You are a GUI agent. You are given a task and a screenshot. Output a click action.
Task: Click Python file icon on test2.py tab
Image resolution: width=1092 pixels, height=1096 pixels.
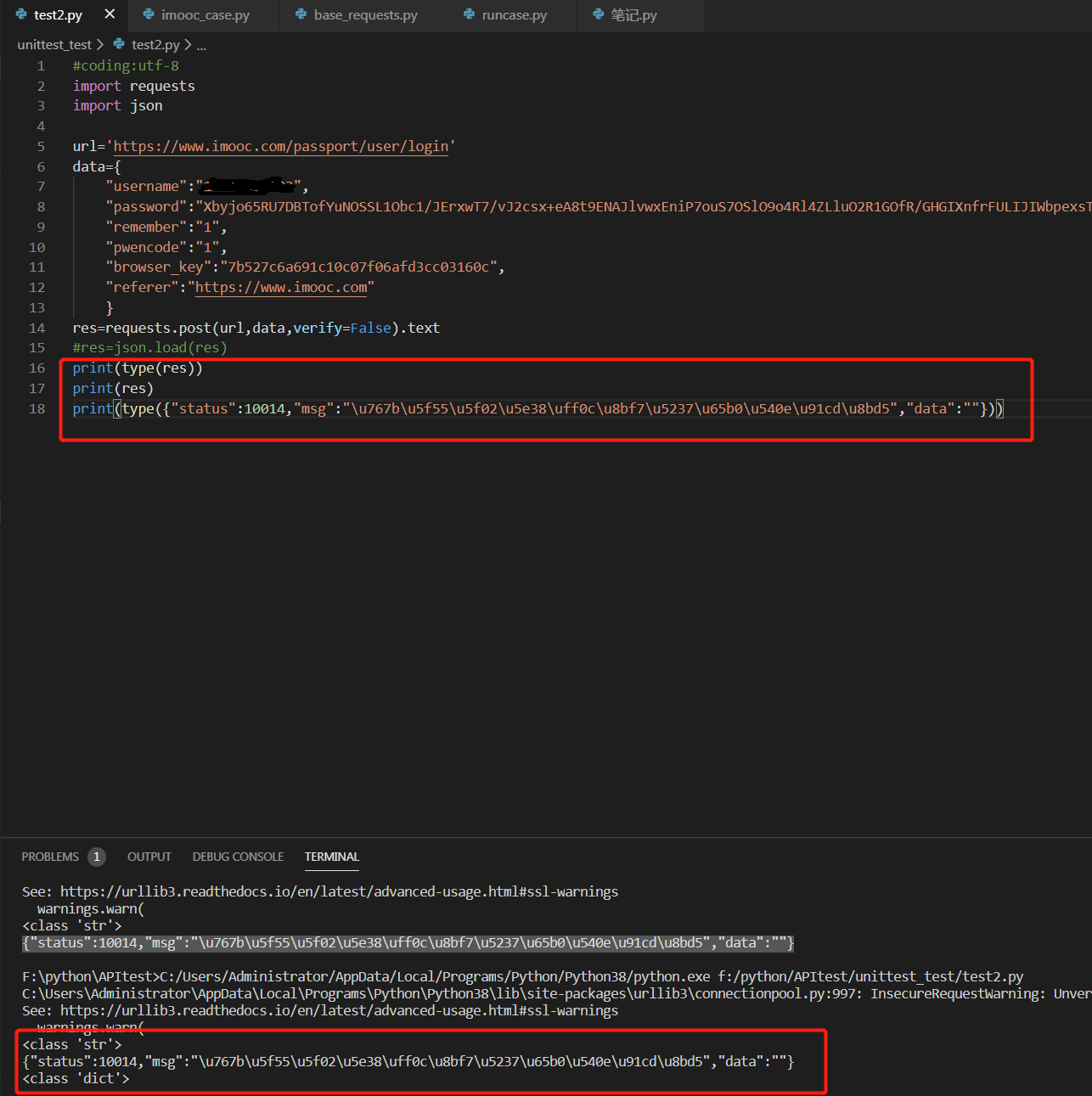[21, 14]
